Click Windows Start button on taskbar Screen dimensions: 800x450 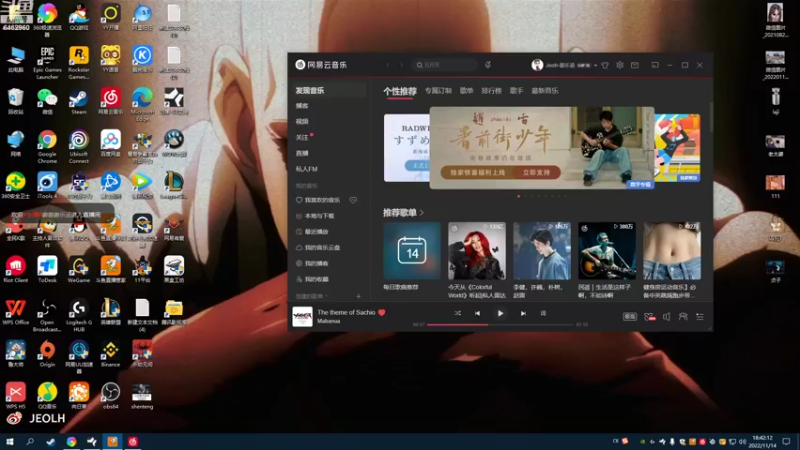9,442
